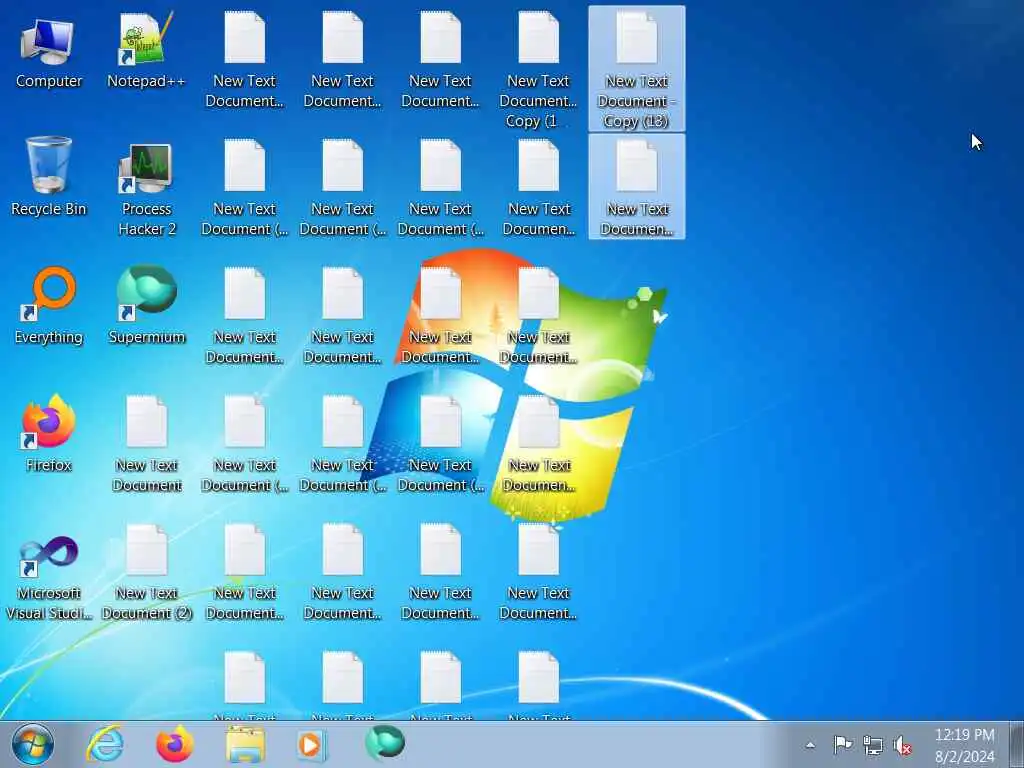Click the network status tray icon

pos(872,745)
